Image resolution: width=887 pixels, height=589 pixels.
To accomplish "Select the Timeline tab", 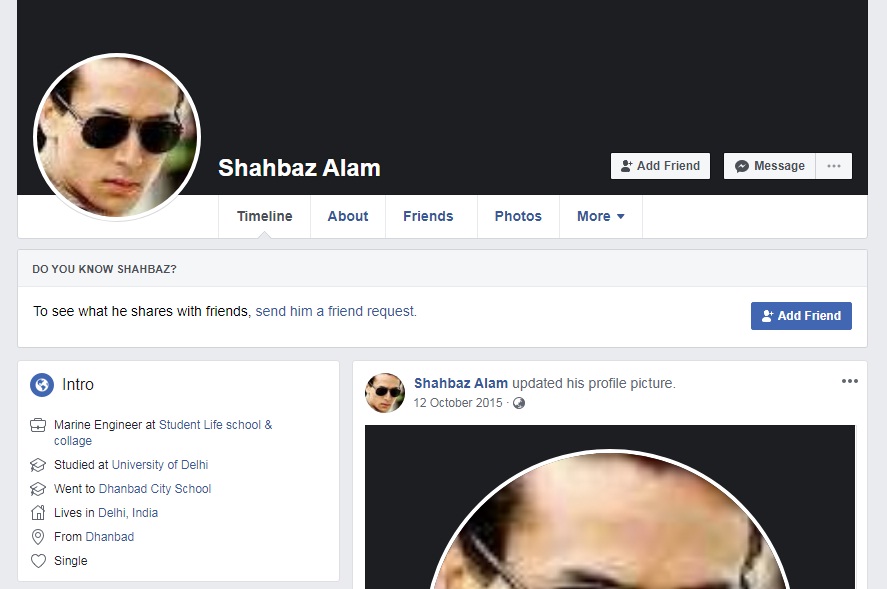I will 265,216.
